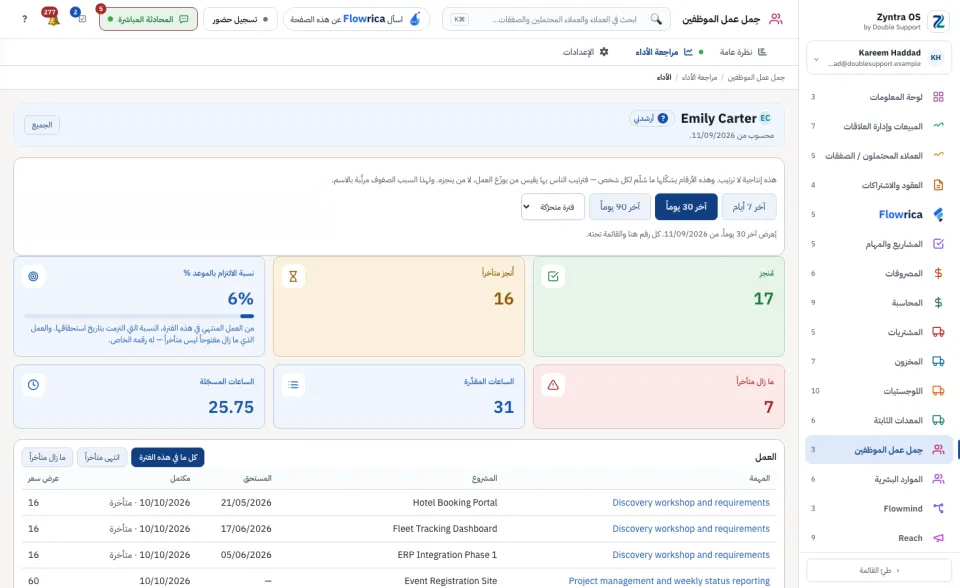Click the المبيعات وإدارة العلاقات trend icon

(x=938, y=126)
